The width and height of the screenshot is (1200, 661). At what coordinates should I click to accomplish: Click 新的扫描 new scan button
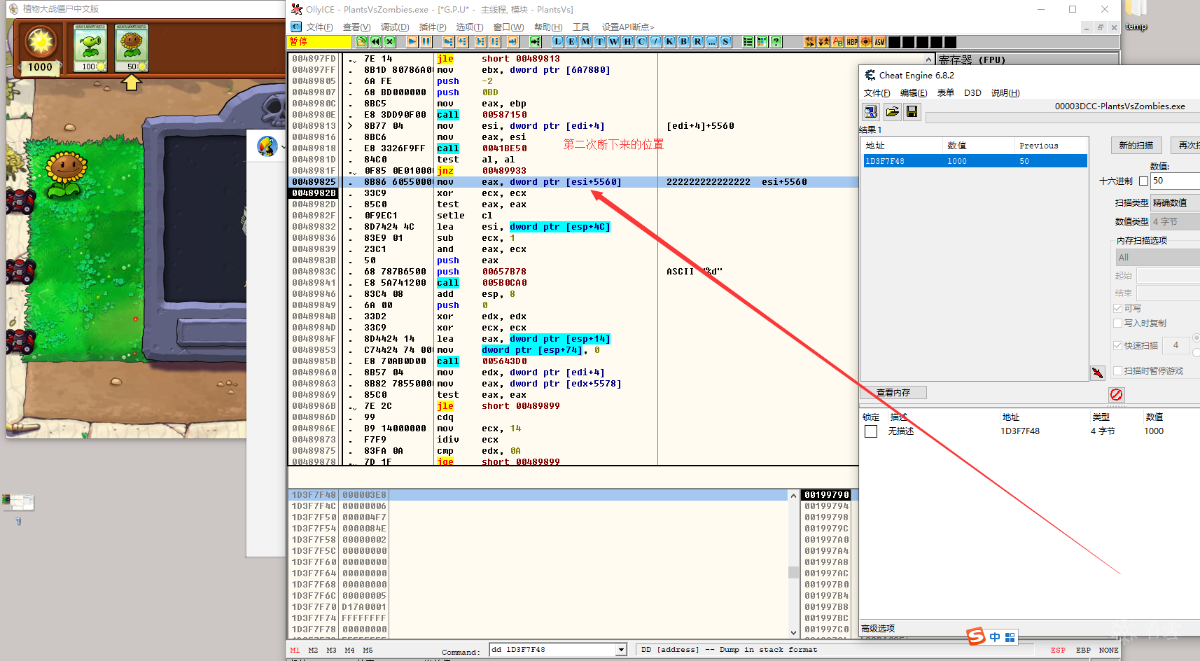click(x=1136, y=145)
